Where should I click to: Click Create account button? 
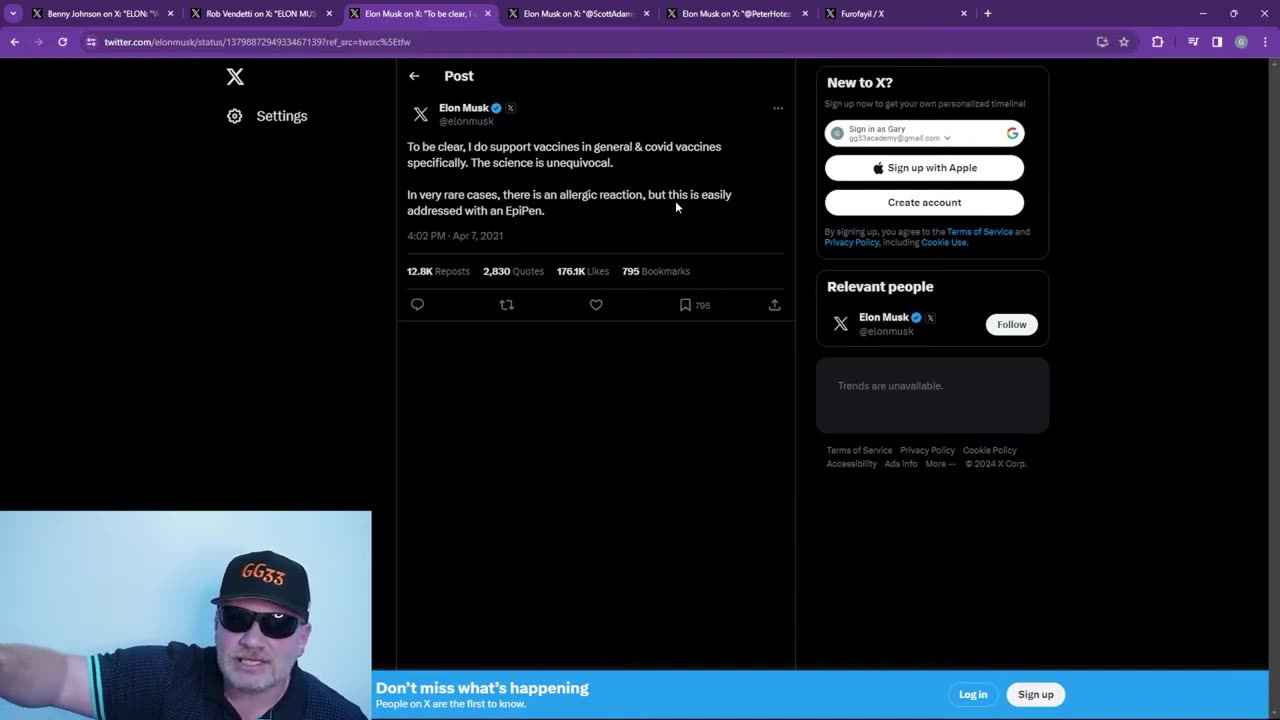tap(924, 202)
